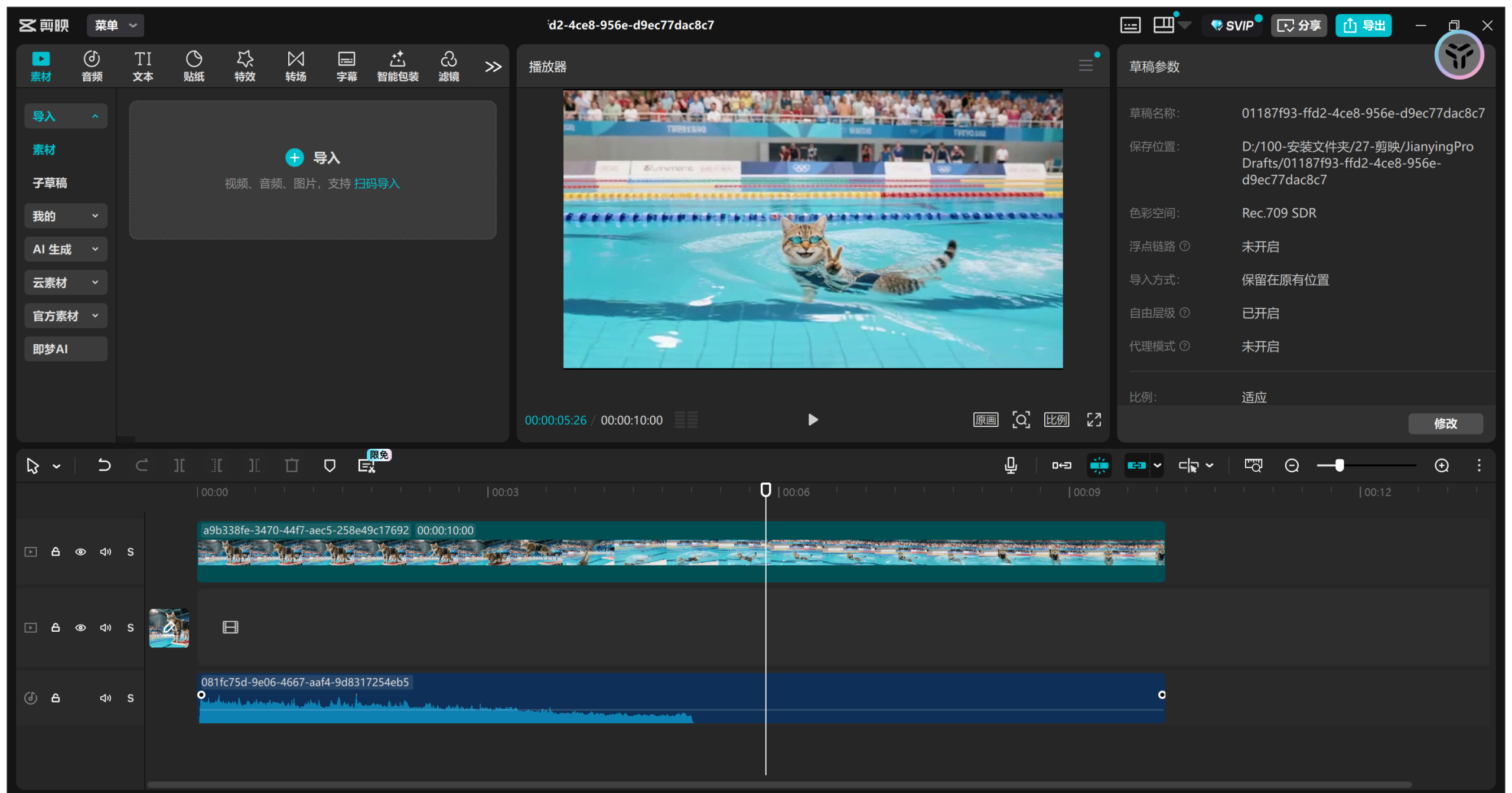Screen dimensions: 1512x793
Task: Lock the audio track
Action: (56, 698)
